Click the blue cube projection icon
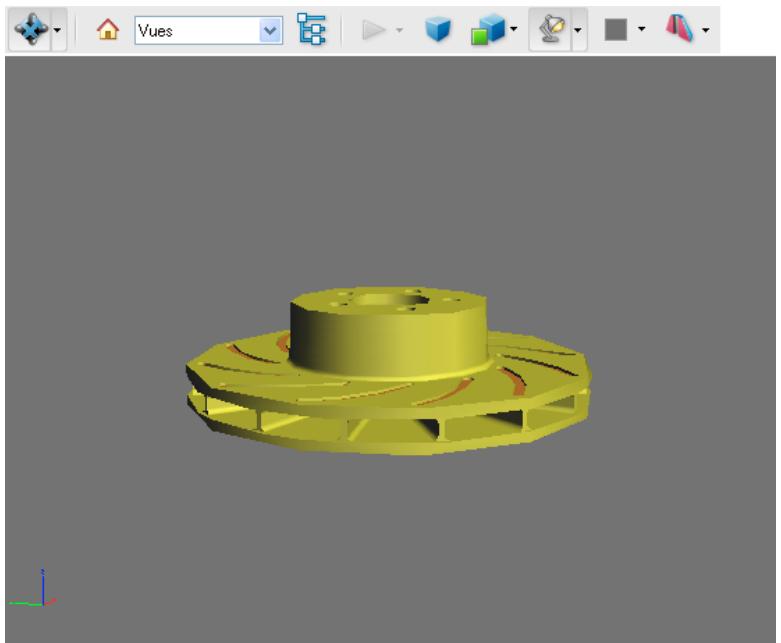Screen dimensions: 781x643 pyautogui.click(x=438, y=29)
